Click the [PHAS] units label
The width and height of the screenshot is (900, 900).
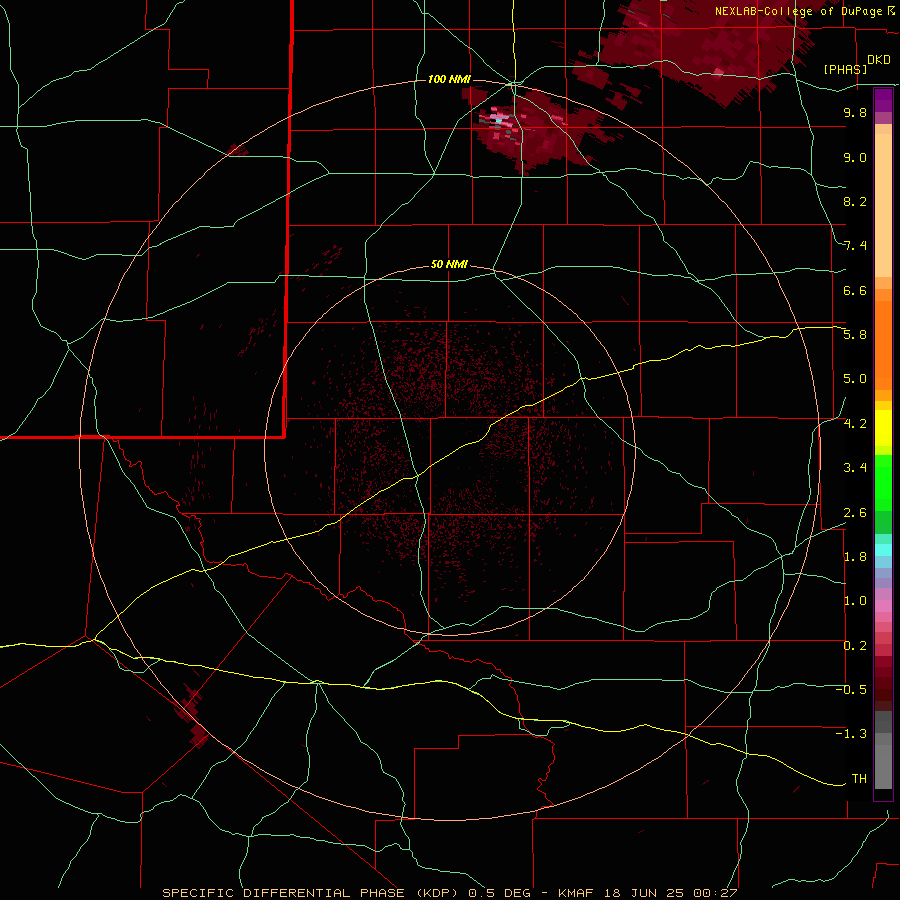(x=845, y=69)
